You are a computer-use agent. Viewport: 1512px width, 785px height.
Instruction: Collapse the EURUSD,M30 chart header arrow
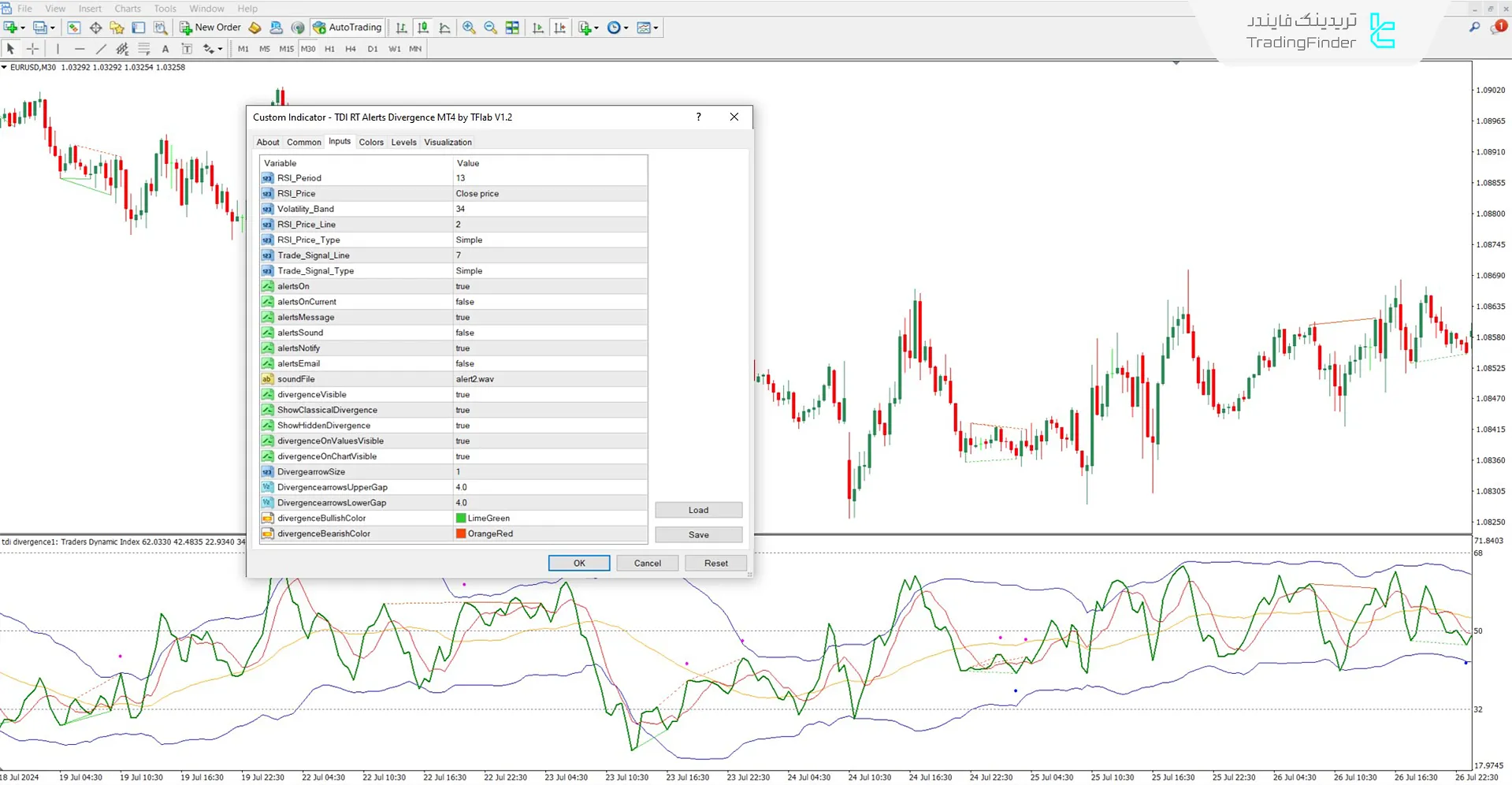click(6, 67)
